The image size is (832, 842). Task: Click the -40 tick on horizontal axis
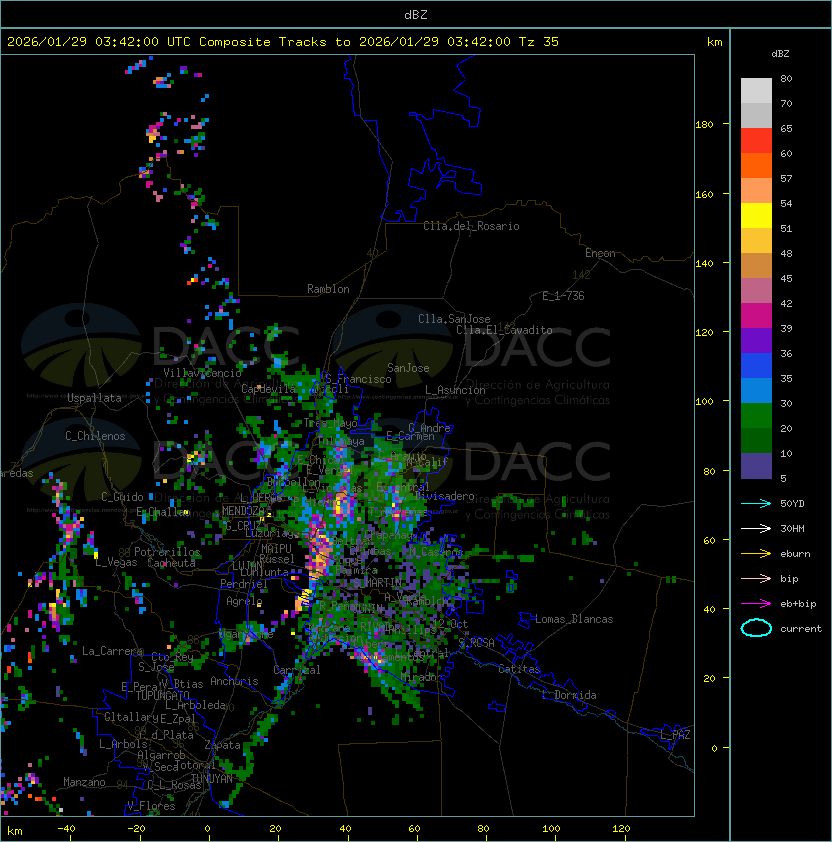point(67,829)
